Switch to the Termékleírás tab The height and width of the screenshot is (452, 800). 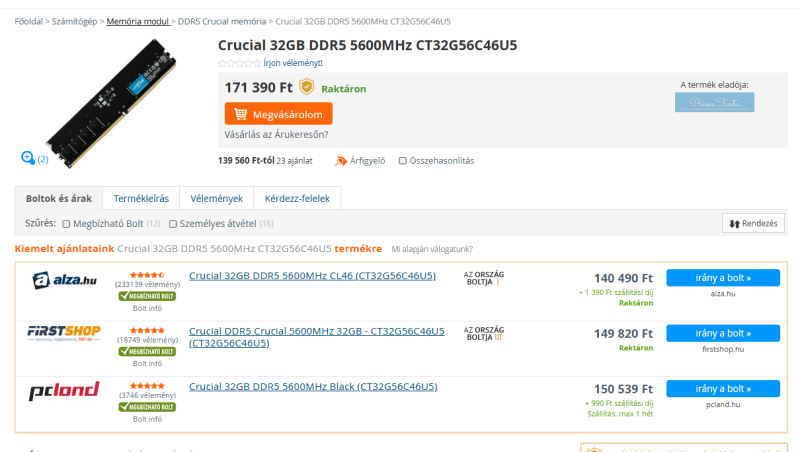pyautogui.click(x=141, y=198)
